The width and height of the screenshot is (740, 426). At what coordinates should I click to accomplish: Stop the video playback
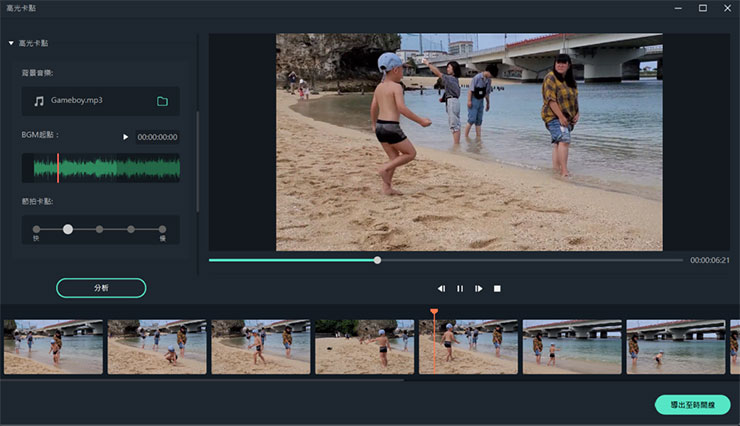click(497, 288)
